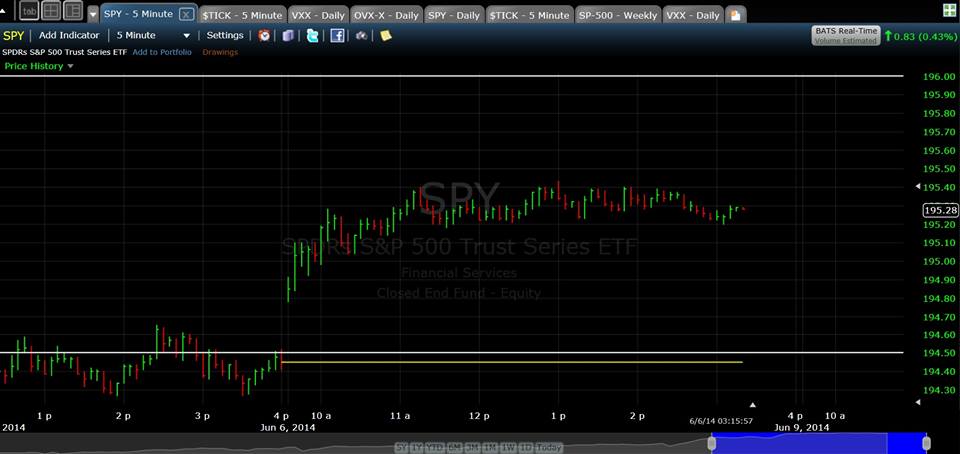The width and height of the screenshot is (960, 454).
Task: Click the triangle marker beside the 195.40 price
Action: coord(917,186)
